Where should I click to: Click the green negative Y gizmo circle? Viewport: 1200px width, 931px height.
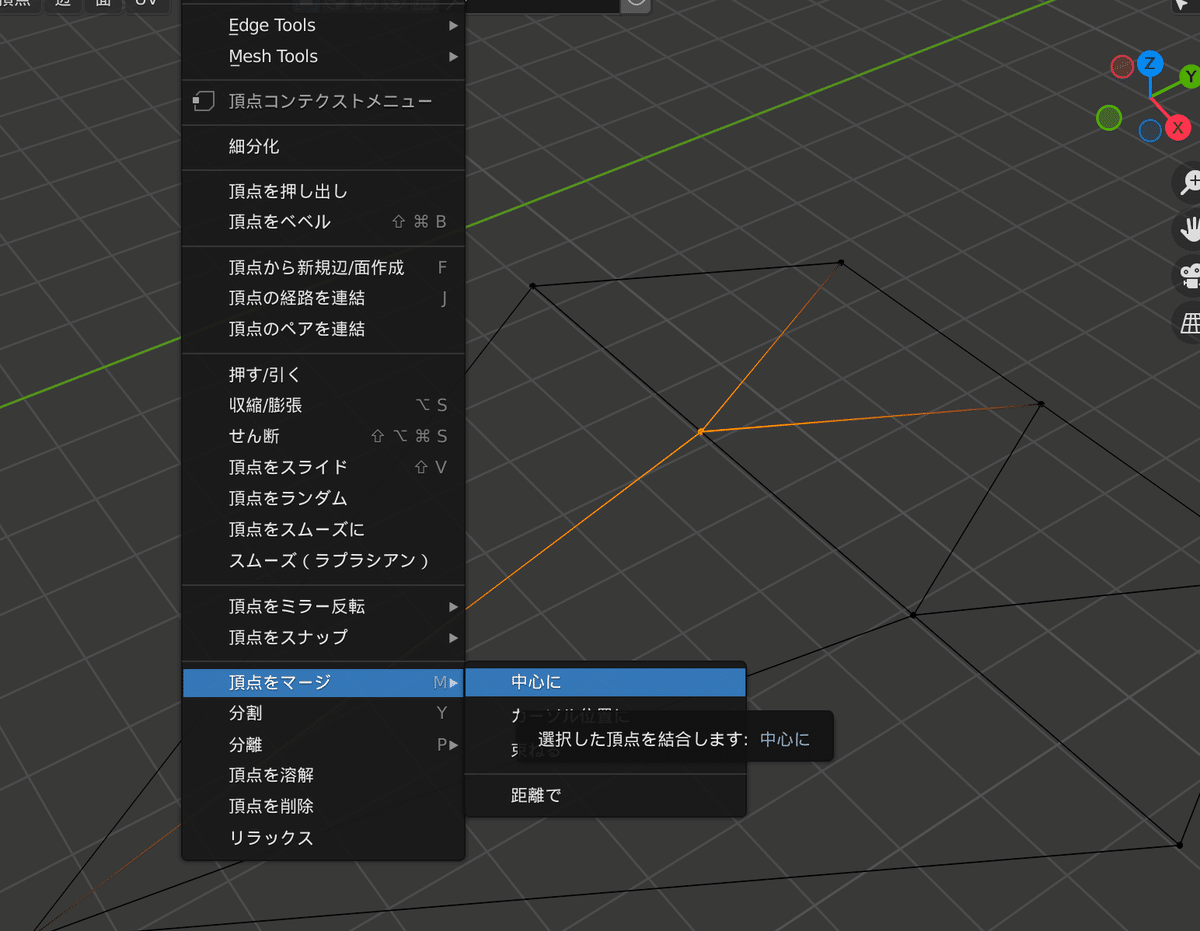(x=1109, y=118)
